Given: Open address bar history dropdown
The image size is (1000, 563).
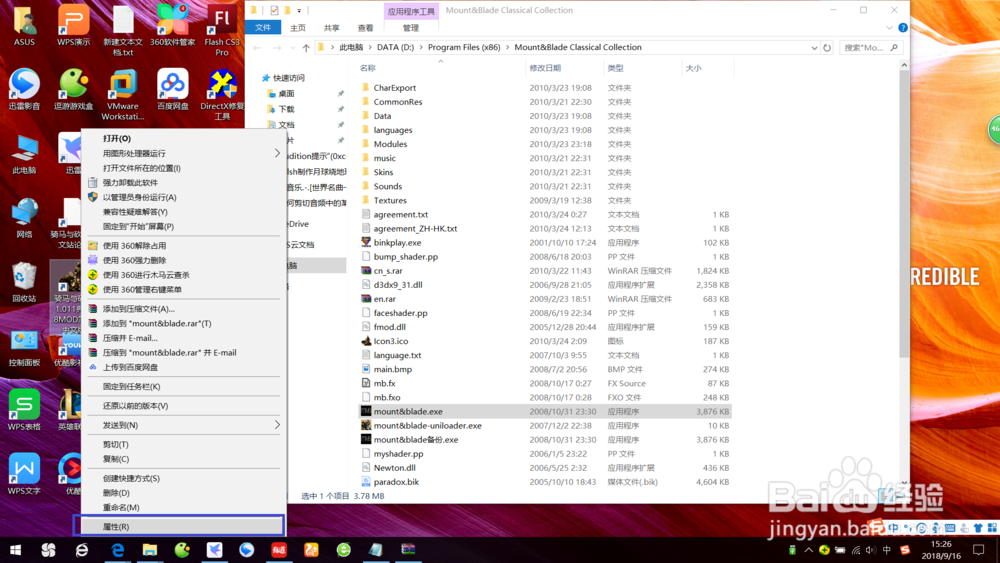Looking at the screenshot, I should point(814,48).
